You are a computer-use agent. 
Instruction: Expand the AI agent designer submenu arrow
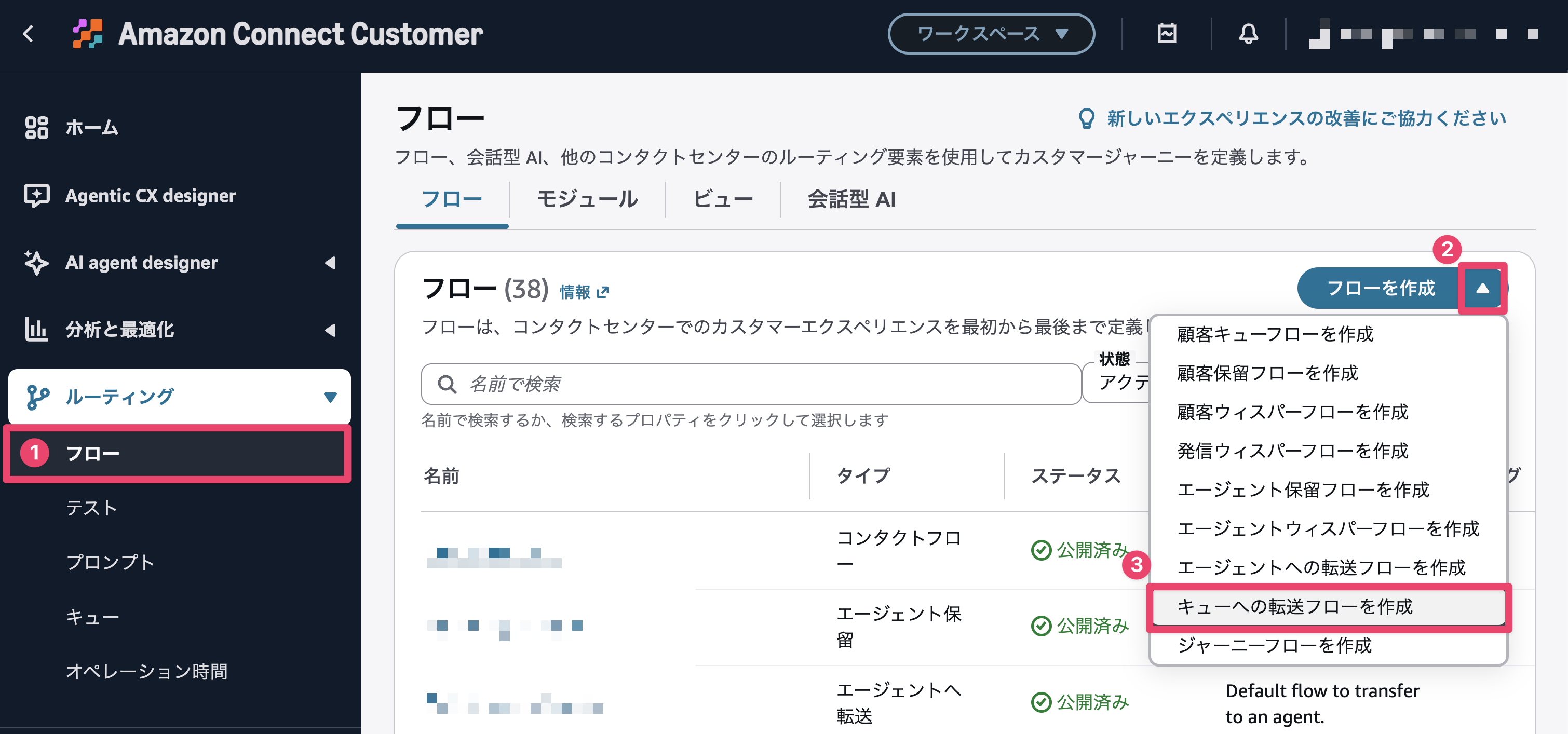tap(331, 263)
